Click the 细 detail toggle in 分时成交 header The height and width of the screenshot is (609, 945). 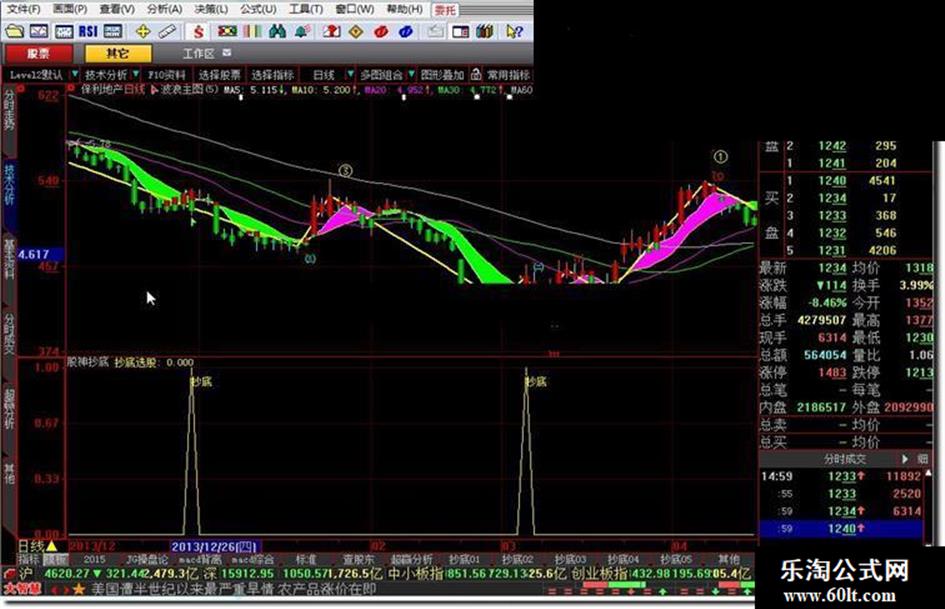pos(922,459)
